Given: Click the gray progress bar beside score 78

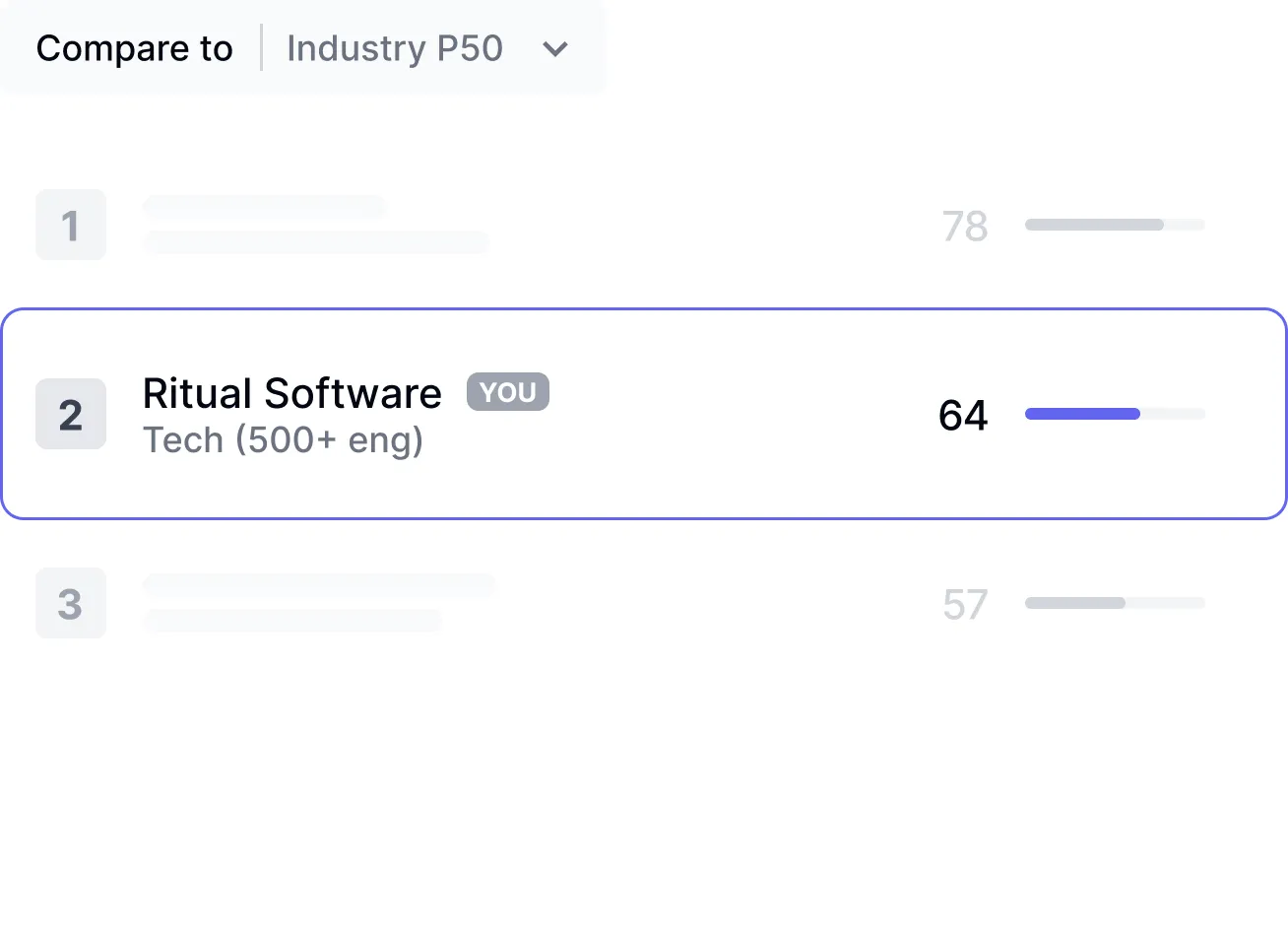Looking at the screenshot, I should [1094, 225].
